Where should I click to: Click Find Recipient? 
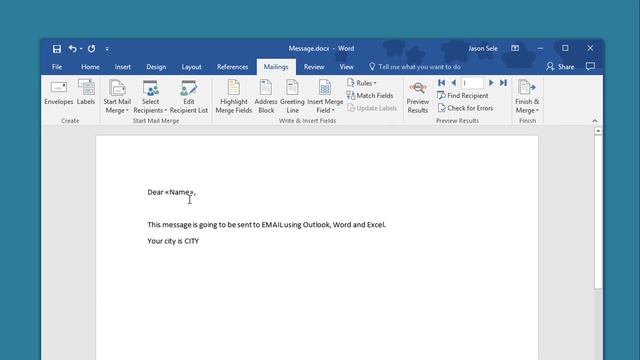[462, 96]
